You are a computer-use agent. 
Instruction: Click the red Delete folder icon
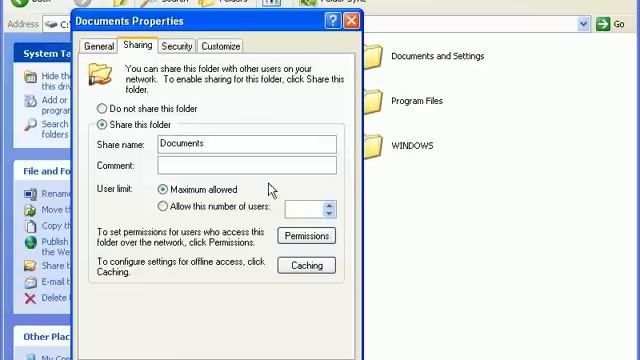31,298
